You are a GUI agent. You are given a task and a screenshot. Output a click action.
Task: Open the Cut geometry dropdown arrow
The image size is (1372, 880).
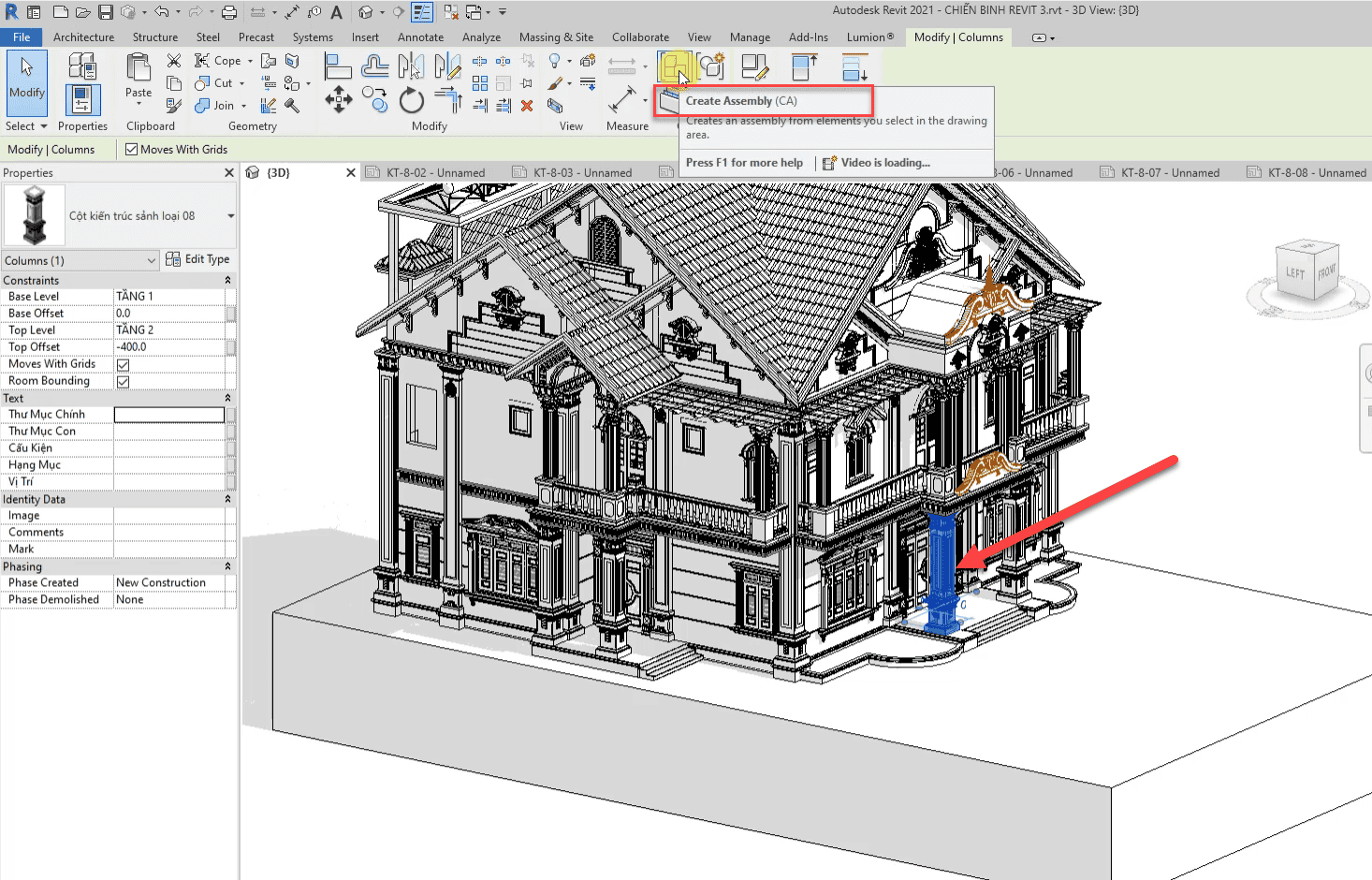tap(241, 83)
